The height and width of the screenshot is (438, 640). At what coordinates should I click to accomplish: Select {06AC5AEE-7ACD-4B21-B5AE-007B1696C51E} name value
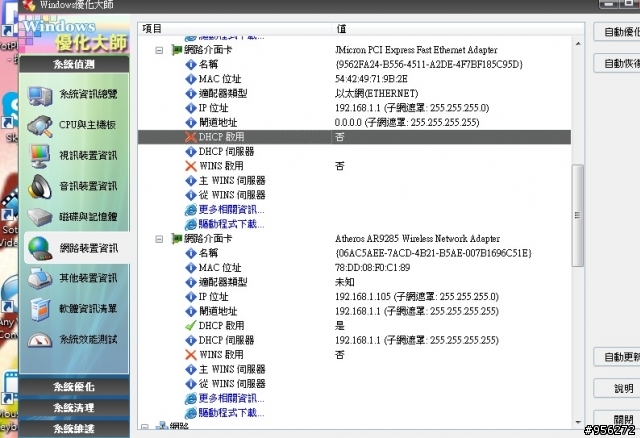pos(433,253)
